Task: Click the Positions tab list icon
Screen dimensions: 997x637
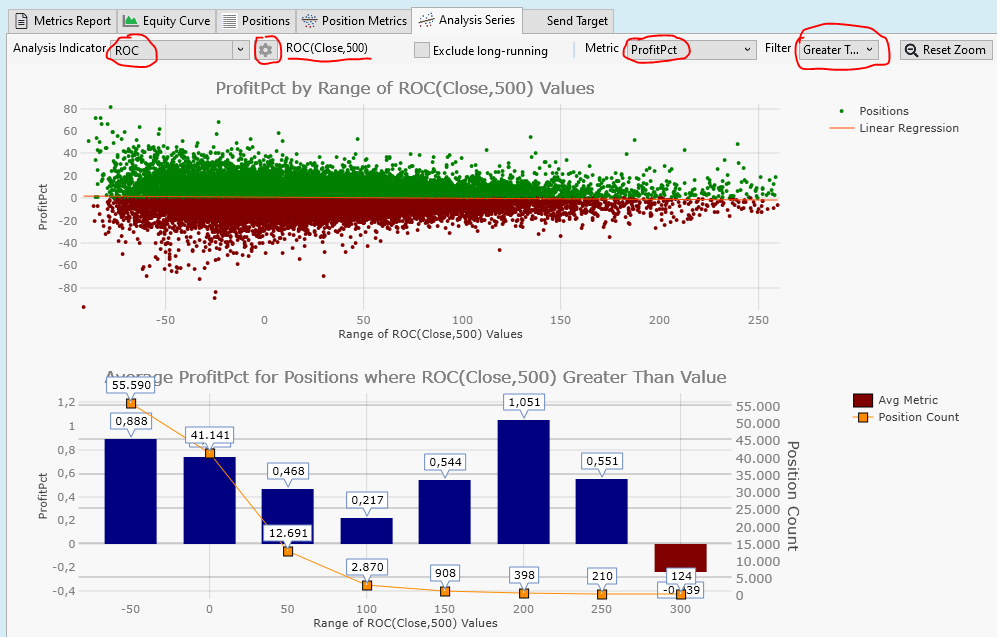Action: pyautogui.click(x=229, y=20)
